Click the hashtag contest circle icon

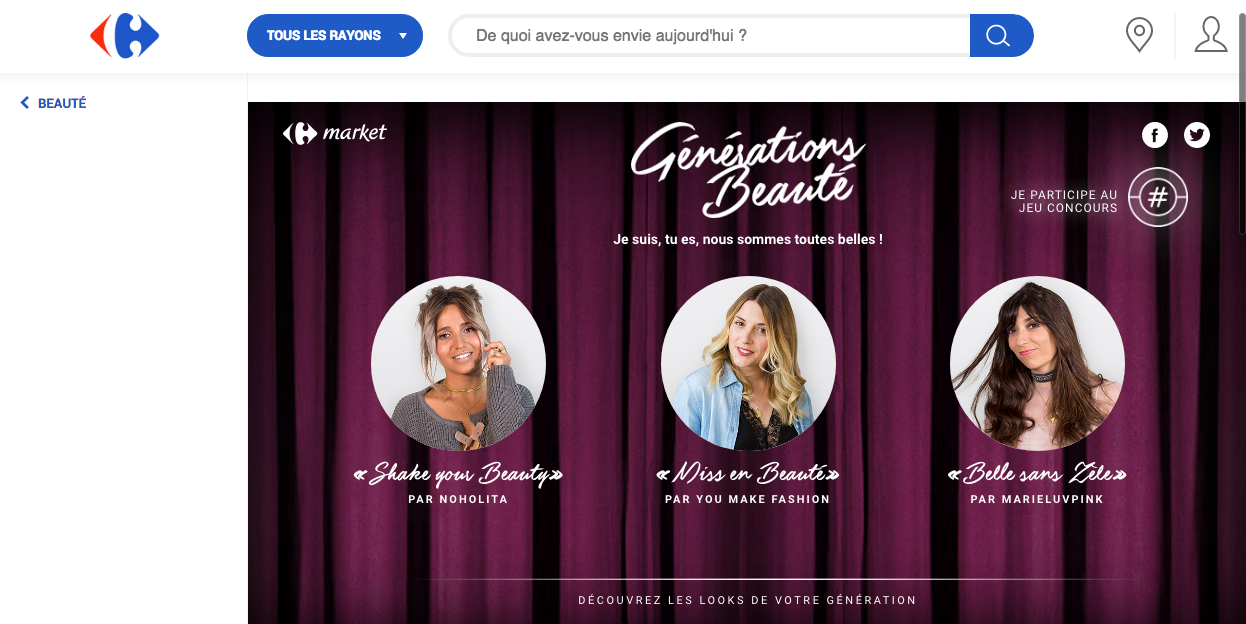(x=1158, y=197)
